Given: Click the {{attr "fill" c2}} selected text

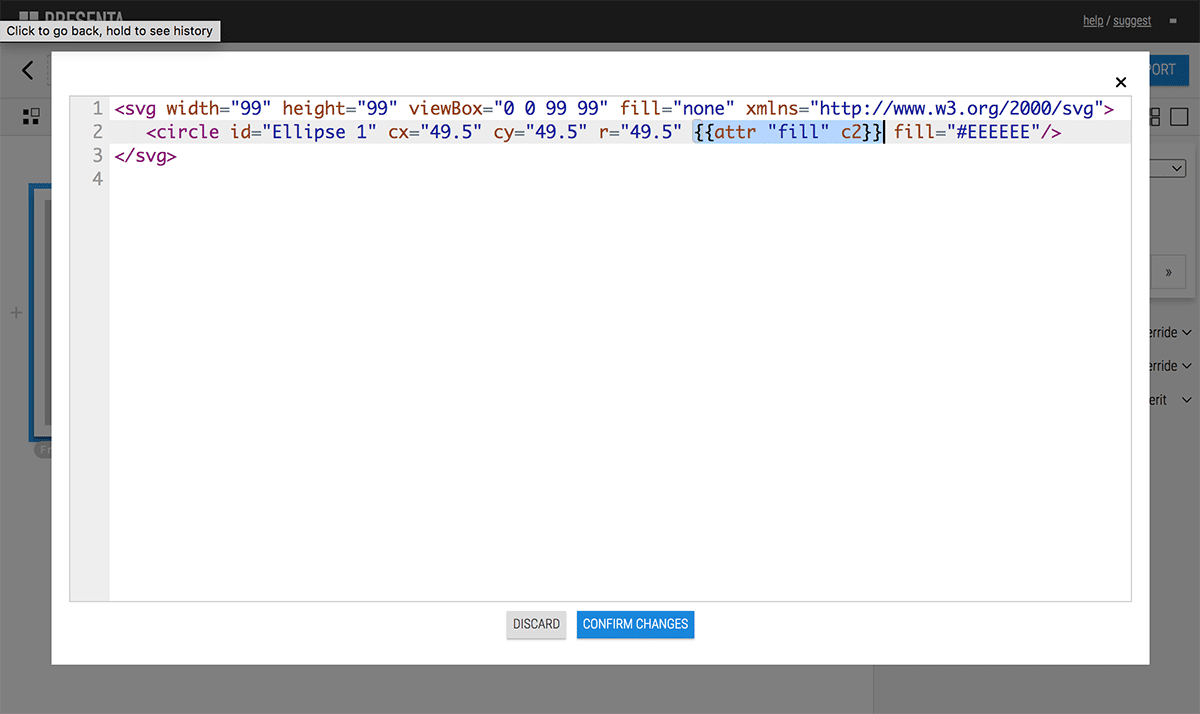Looking at the screenshot, I should tap(788, 132).
